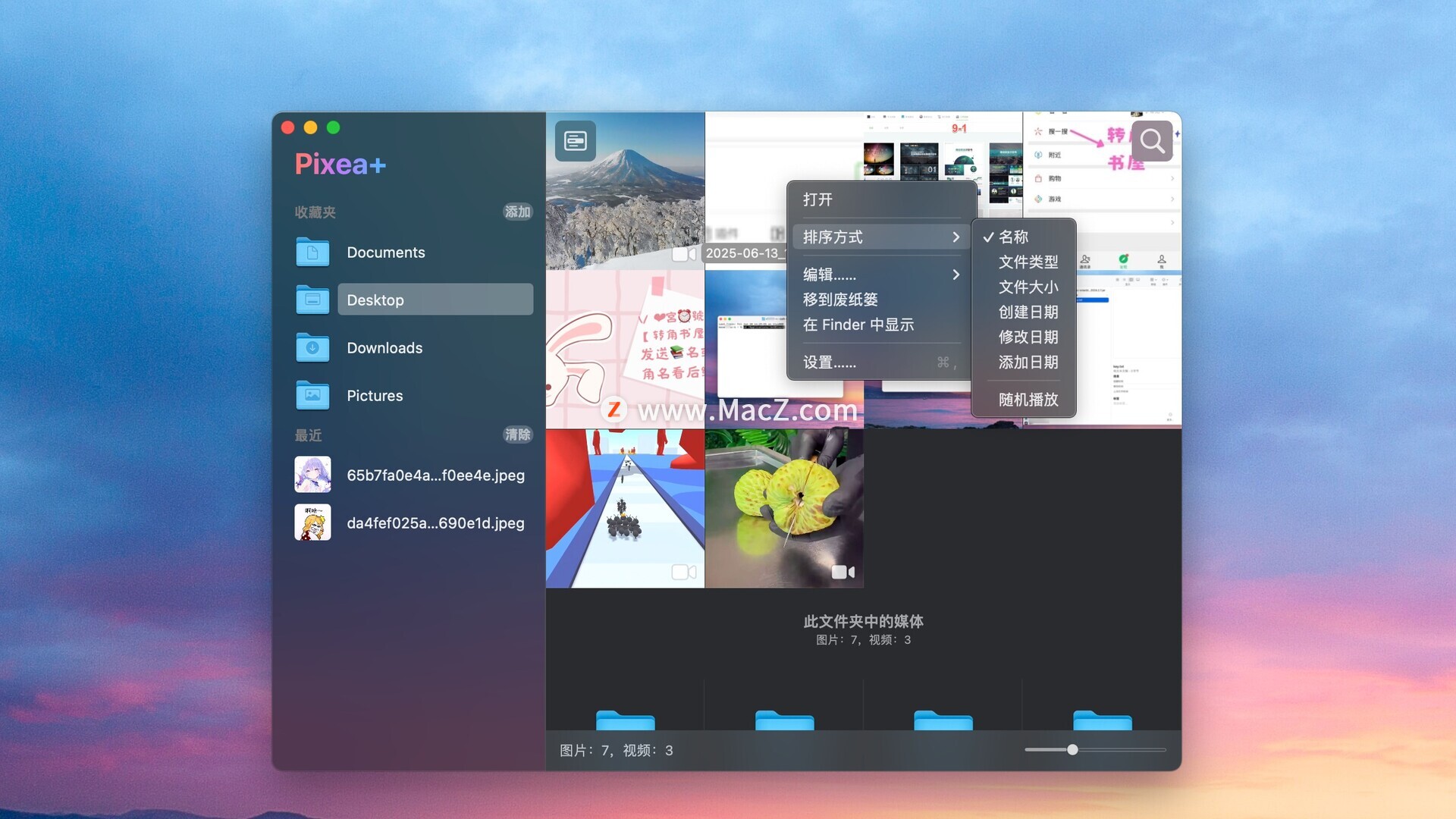The width and height of the screenshot is (1456, 819).
Task: Click the 收藏夹 section label
Action: [315, 212]
